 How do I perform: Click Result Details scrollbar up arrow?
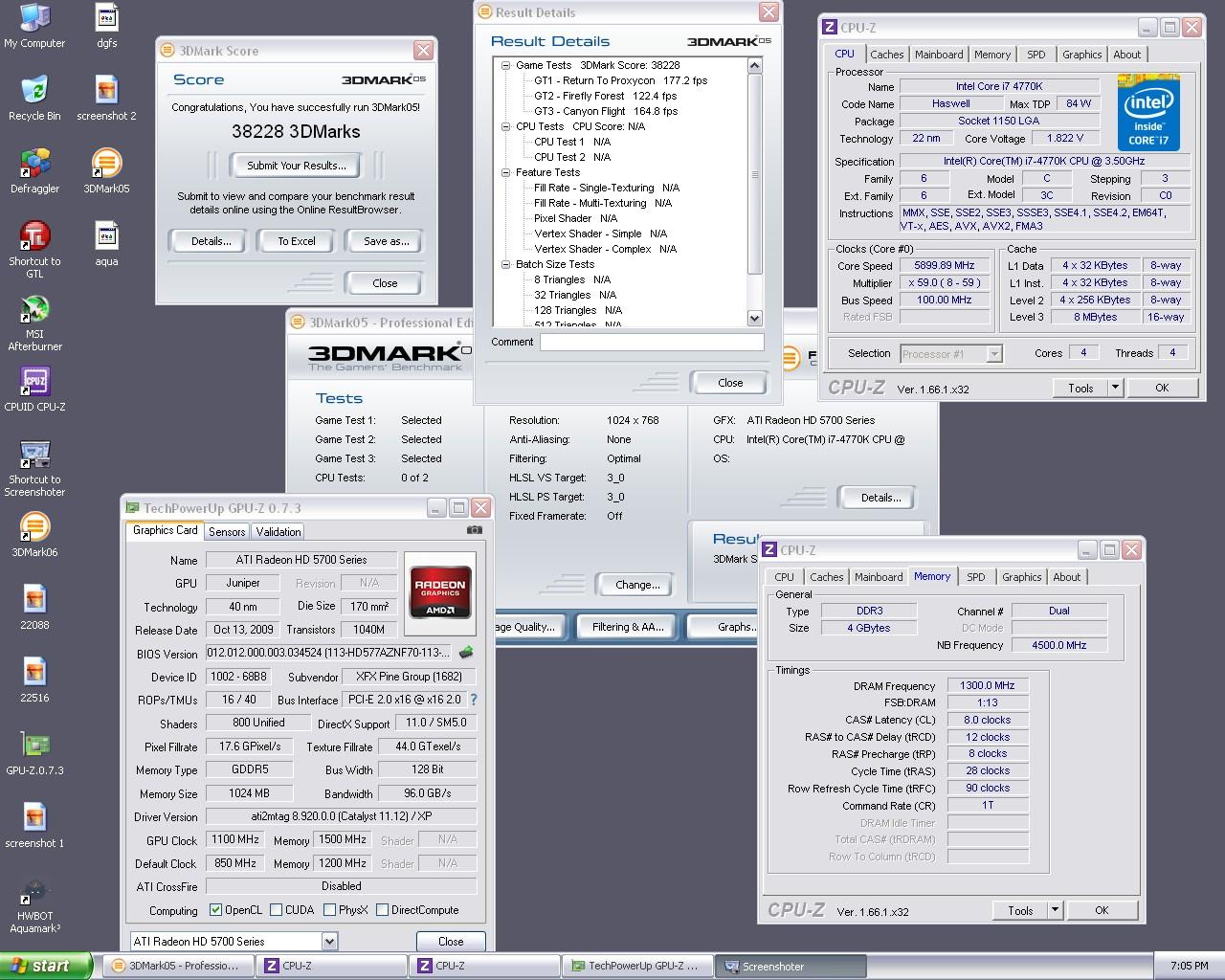(x=754, y=65)
